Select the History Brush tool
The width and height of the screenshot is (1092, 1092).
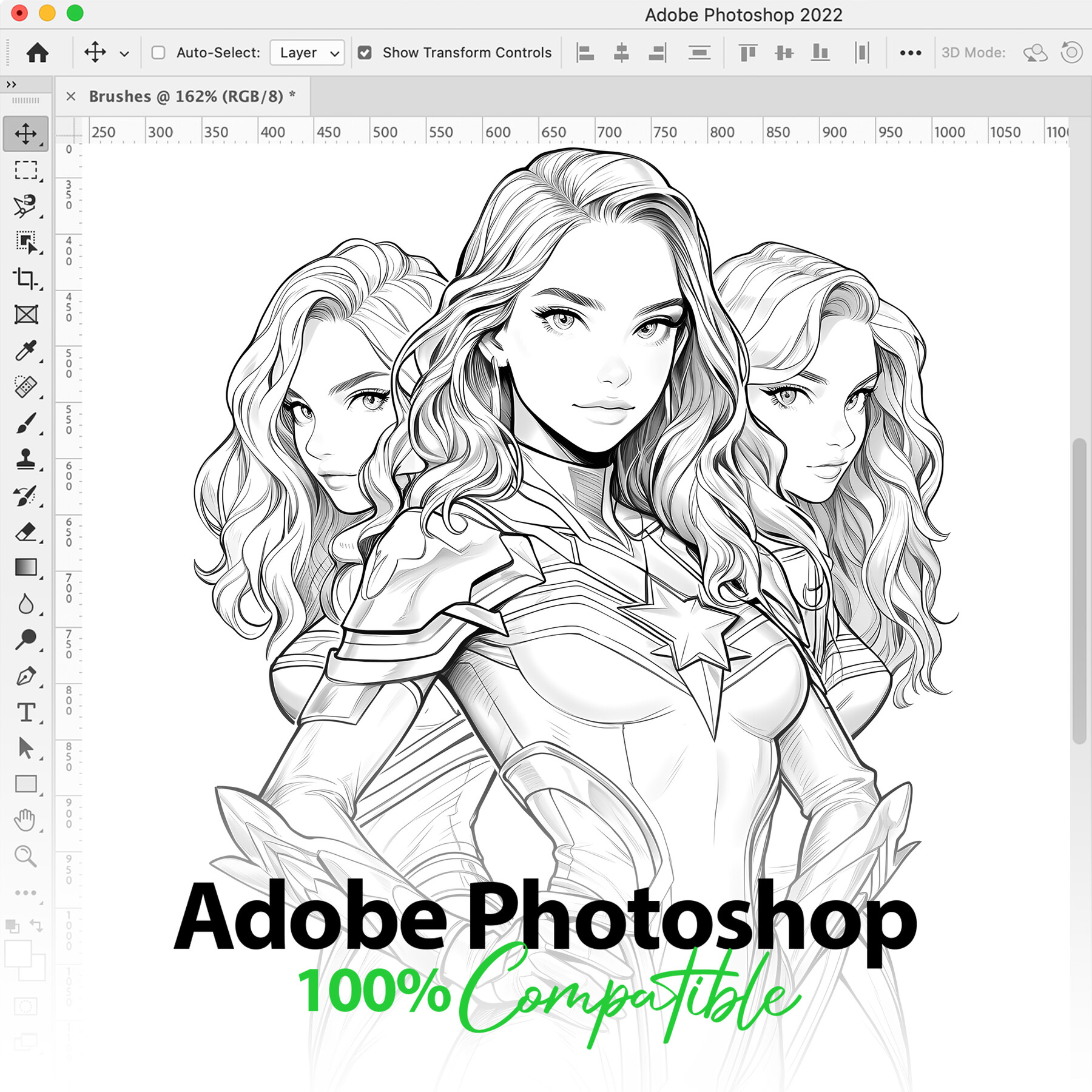[x=25, y=495]
